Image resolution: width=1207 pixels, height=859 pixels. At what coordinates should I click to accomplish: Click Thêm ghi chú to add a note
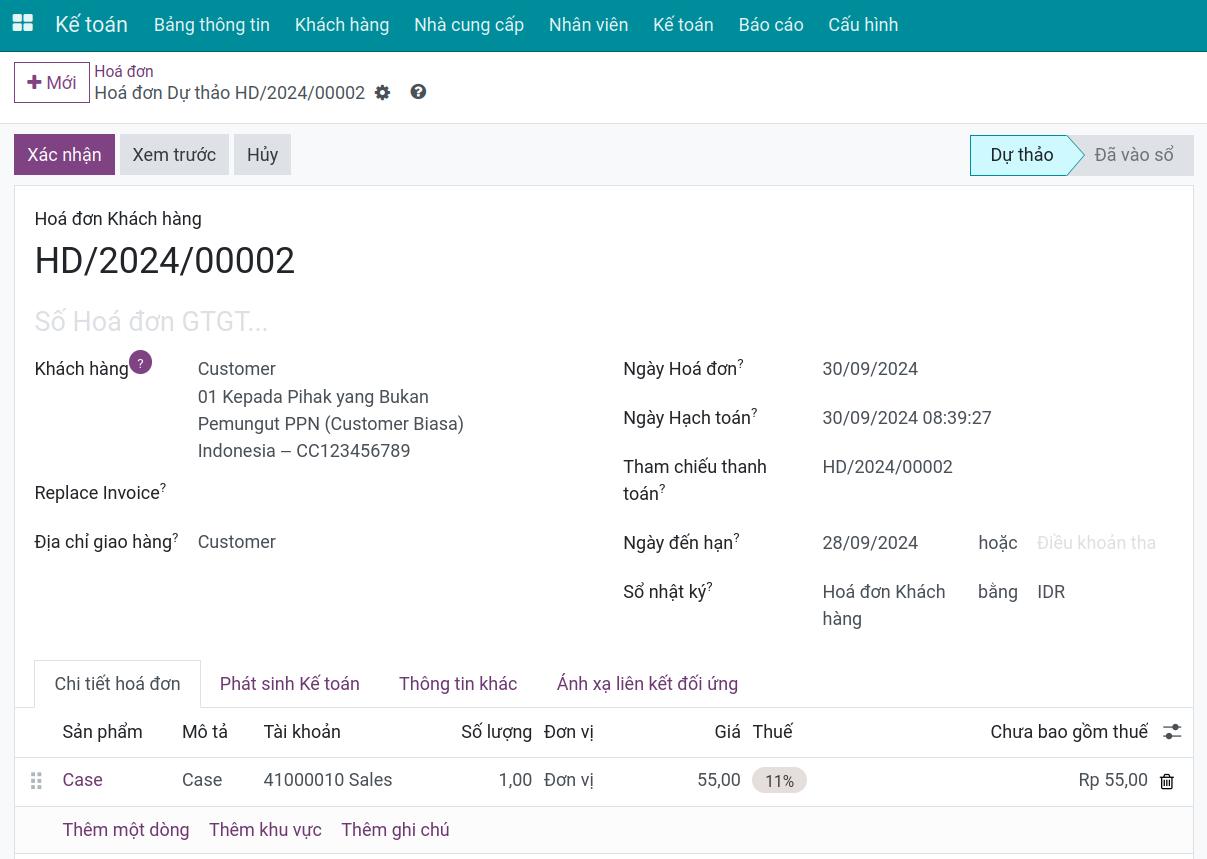tap(395, 830)
